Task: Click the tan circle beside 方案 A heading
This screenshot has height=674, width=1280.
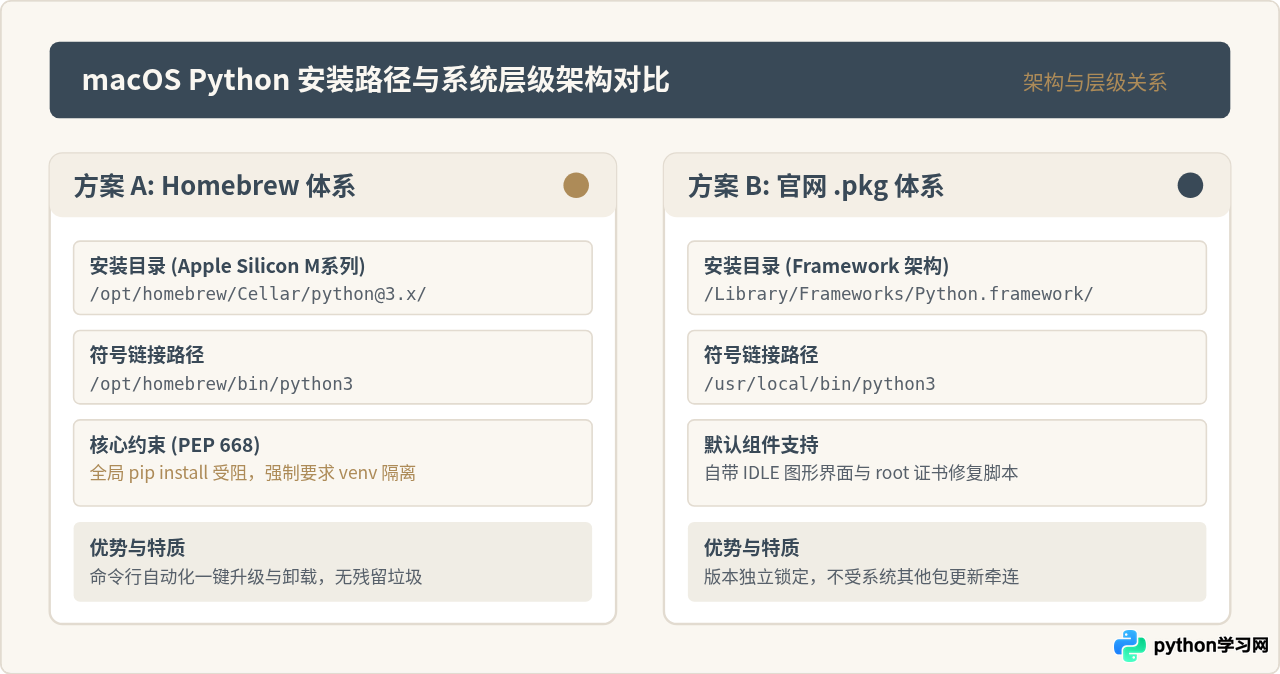Action: click(576, 185)
